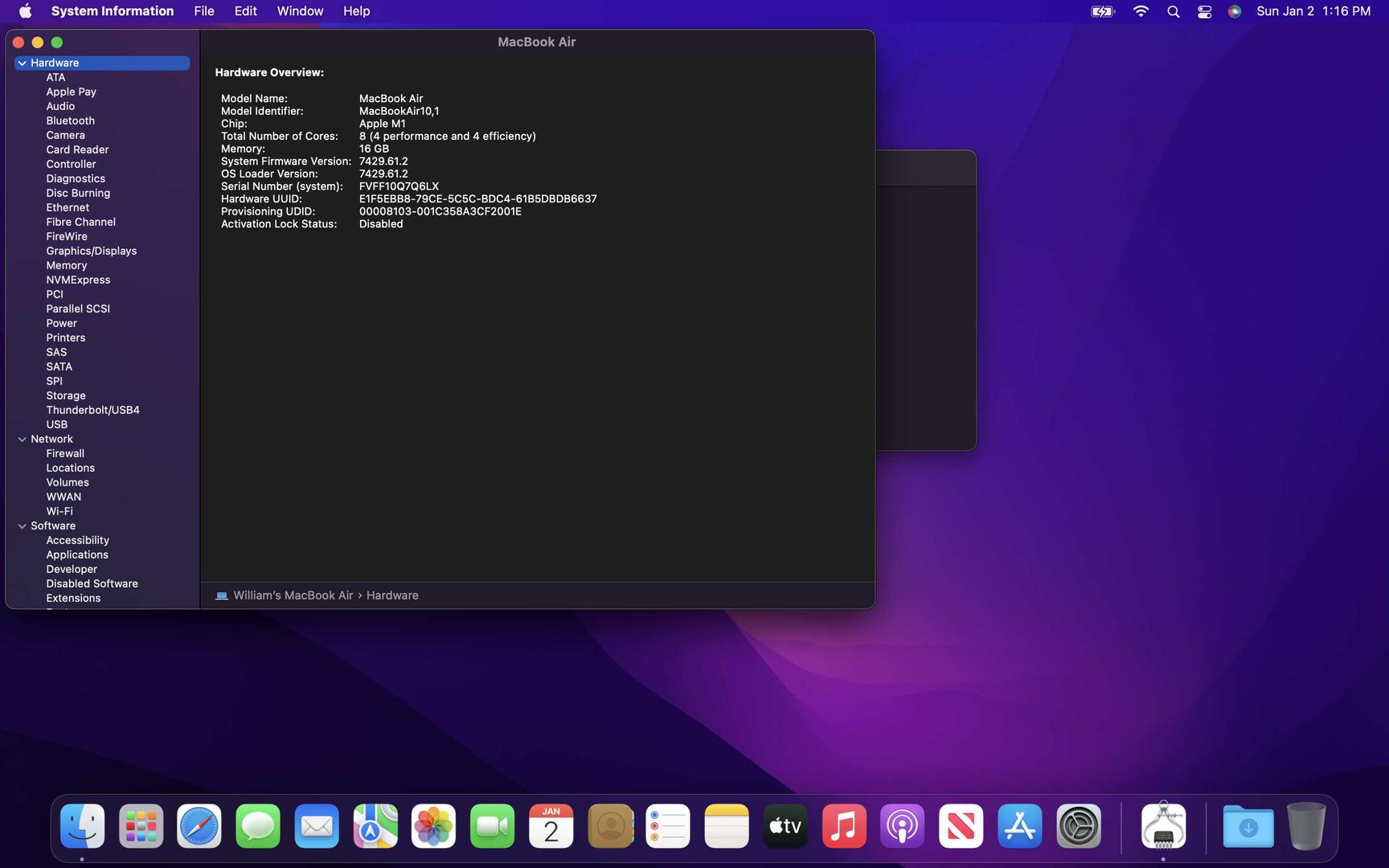Open Reminders app in Dock
This screenshot has height=868, width=1389.
click(668, 826)
